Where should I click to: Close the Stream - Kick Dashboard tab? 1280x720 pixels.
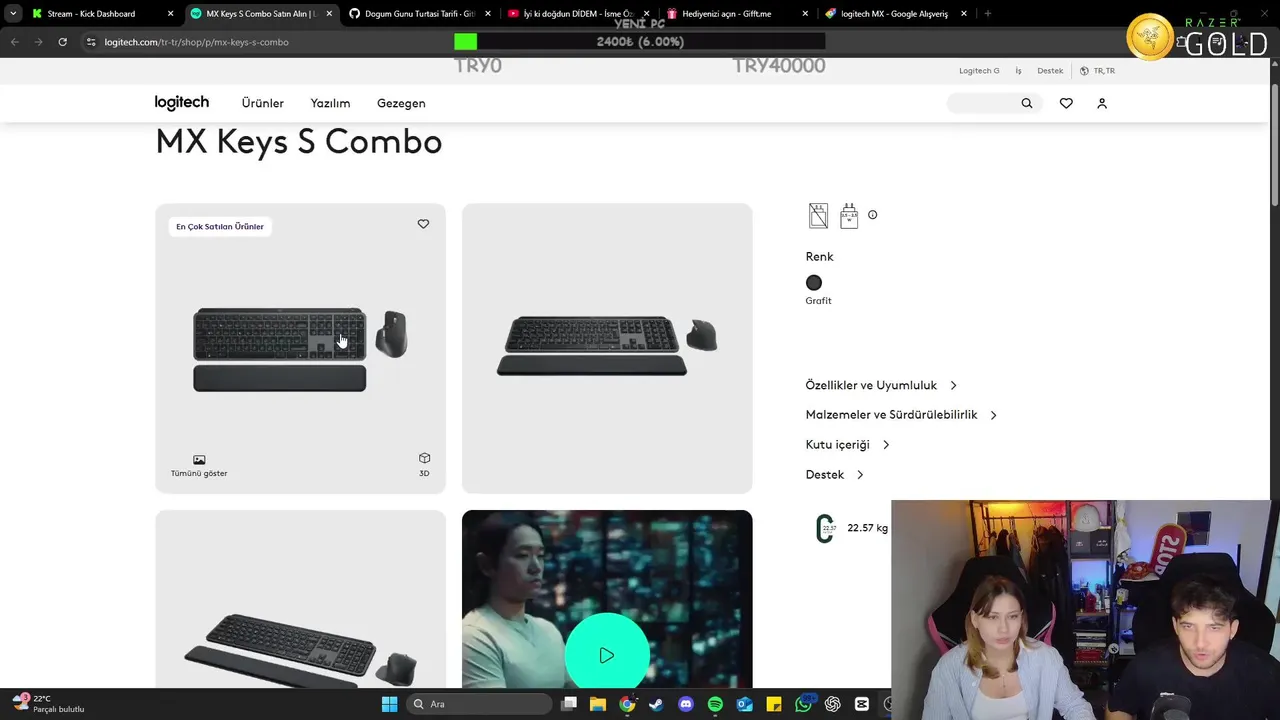point(170,14)
